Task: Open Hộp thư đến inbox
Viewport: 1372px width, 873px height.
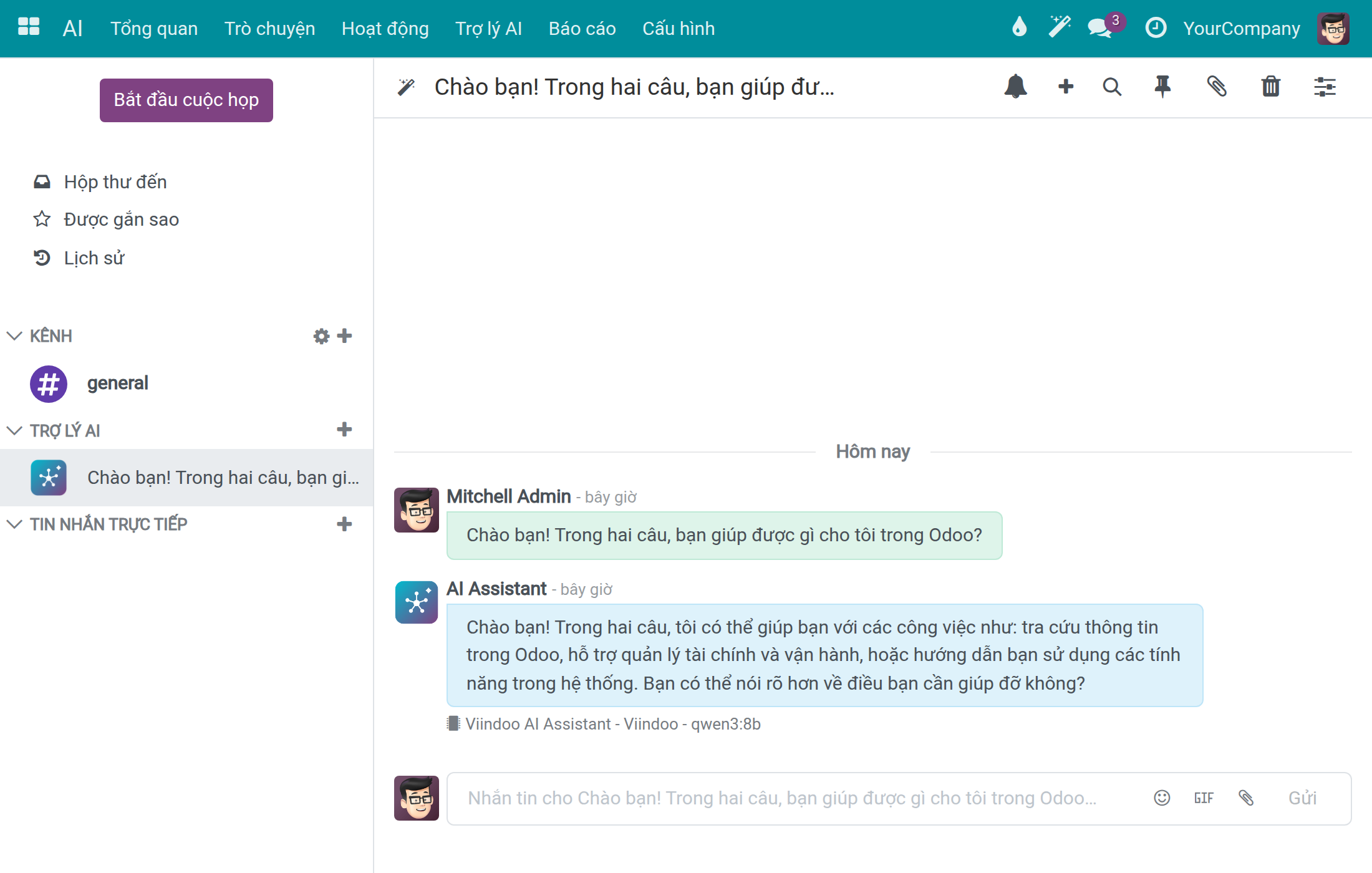Action: [115, 182]
